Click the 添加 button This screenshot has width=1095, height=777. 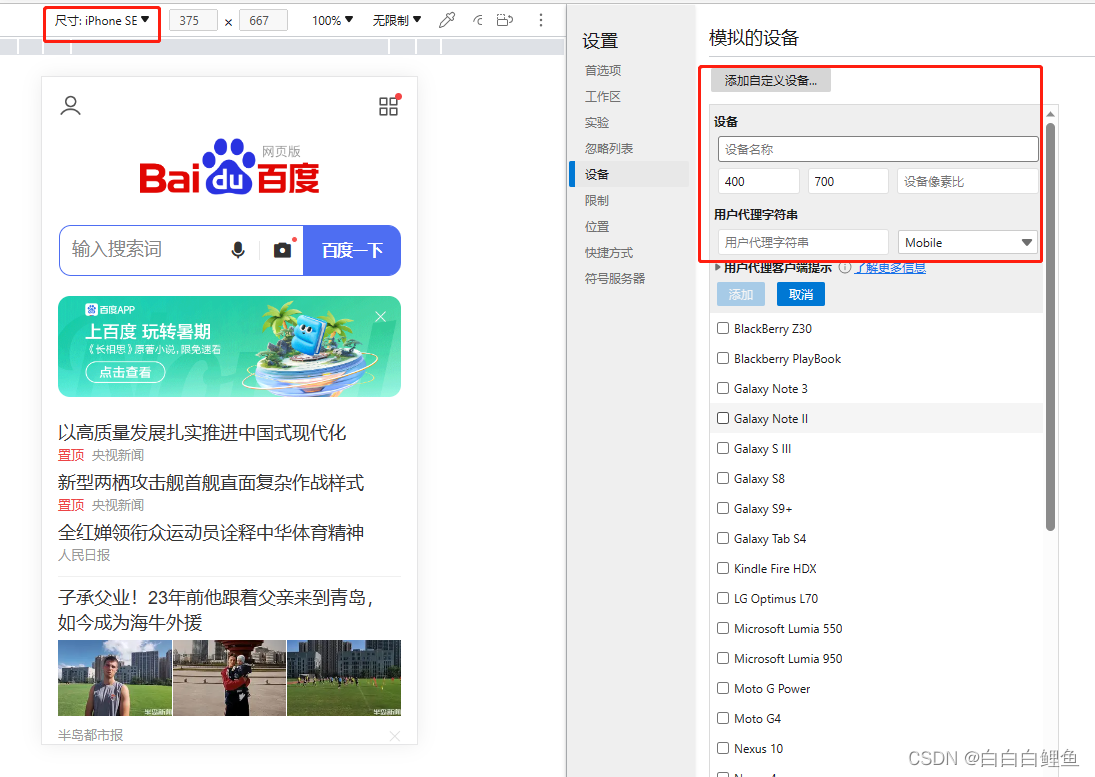[741, 295]
